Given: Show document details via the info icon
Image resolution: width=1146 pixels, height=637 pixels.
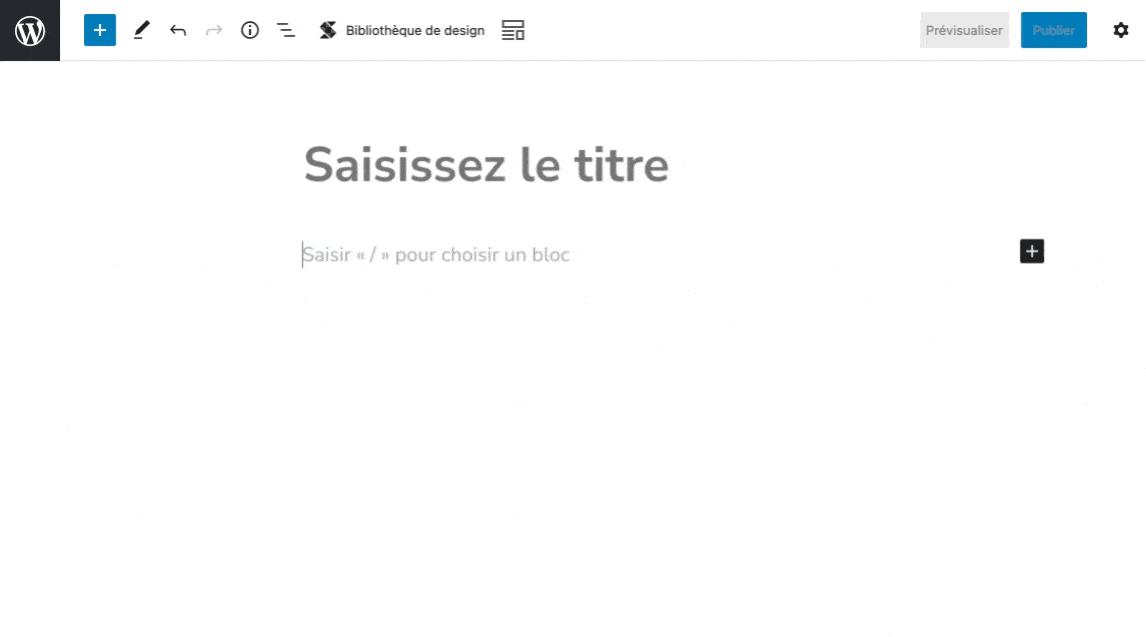Looking at the screenshot, I should [250, 30].
